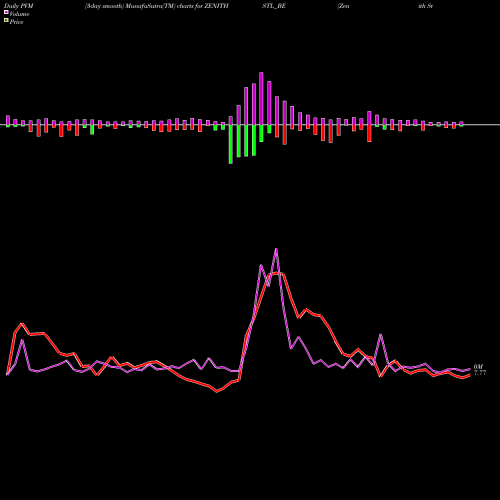
Task: Click the highest peak of the magenta volume line
Action: pyautogui.click(x=276, y=249)
